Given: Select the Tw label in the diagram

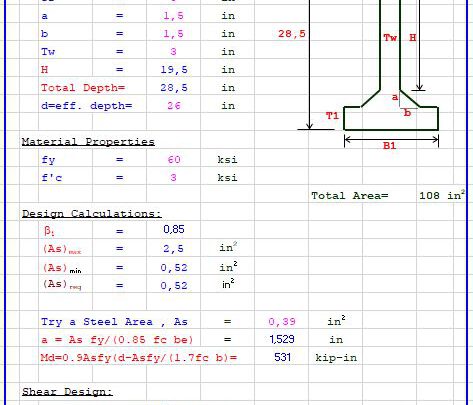Looking at the screenshot, I should tap(390, 38).
